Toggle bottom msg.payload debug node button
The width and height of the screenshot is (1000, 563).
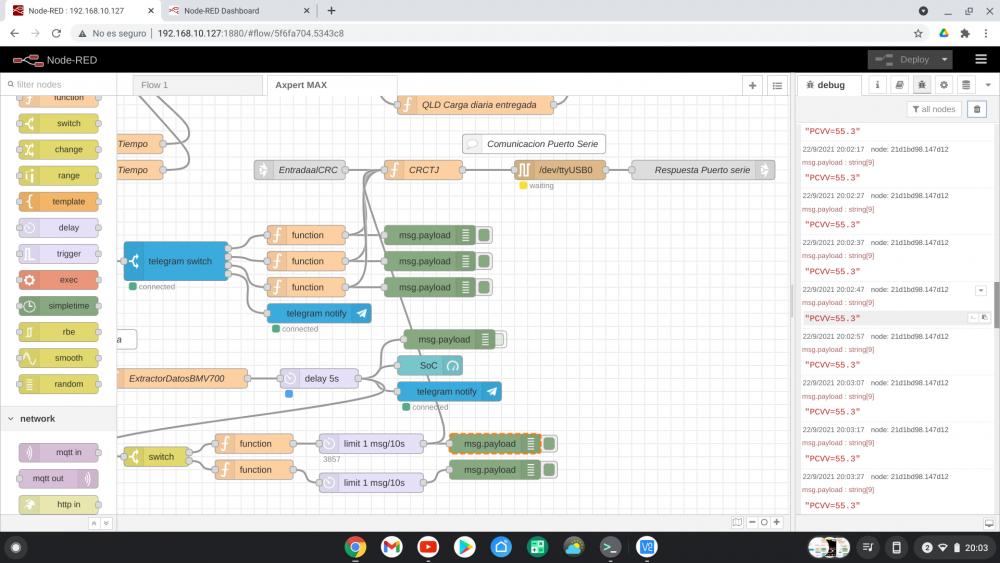[550, 470]
